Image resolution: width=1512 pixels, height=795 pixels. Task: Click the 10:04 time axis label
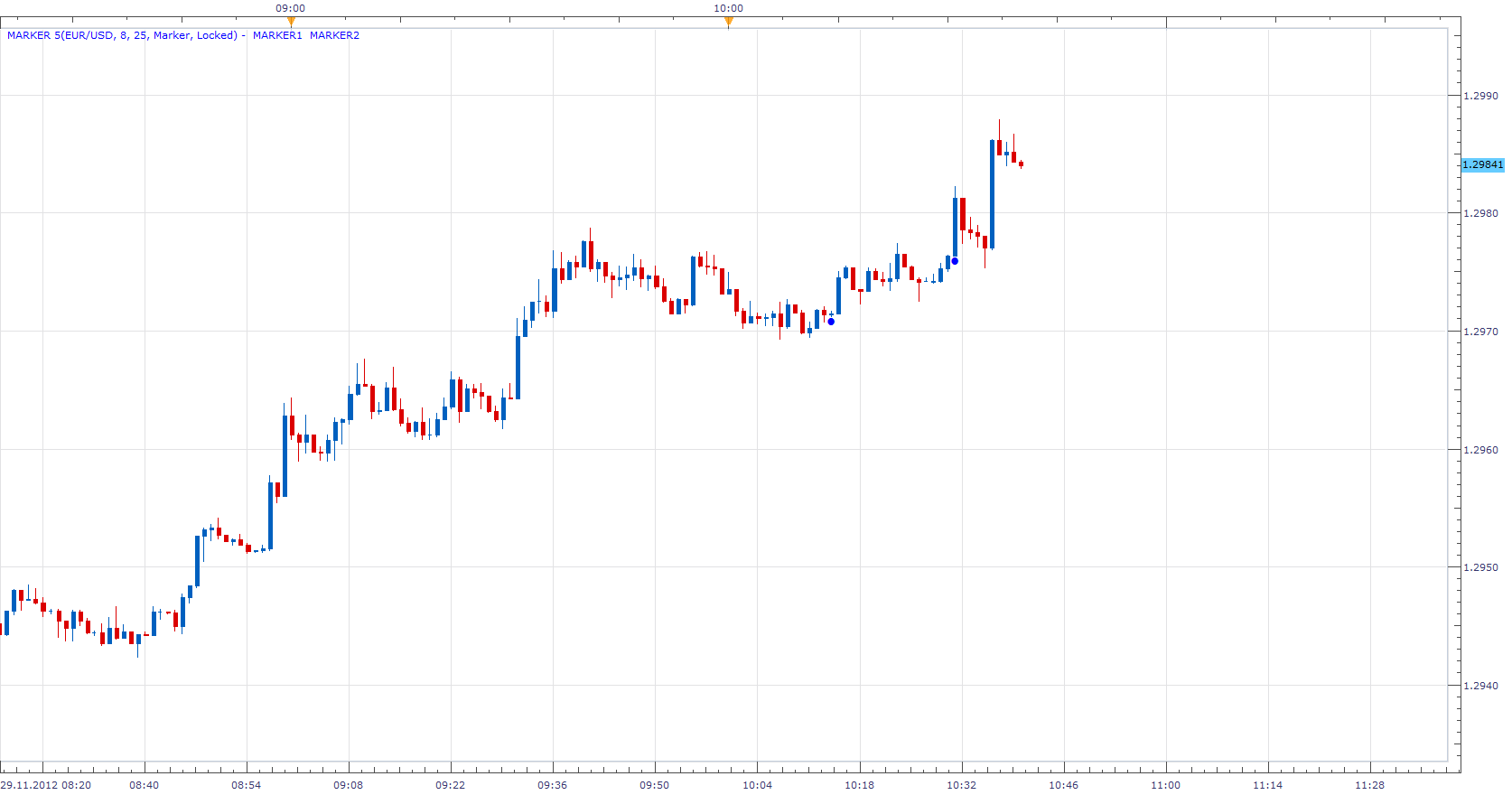click(x=758, y=785)
